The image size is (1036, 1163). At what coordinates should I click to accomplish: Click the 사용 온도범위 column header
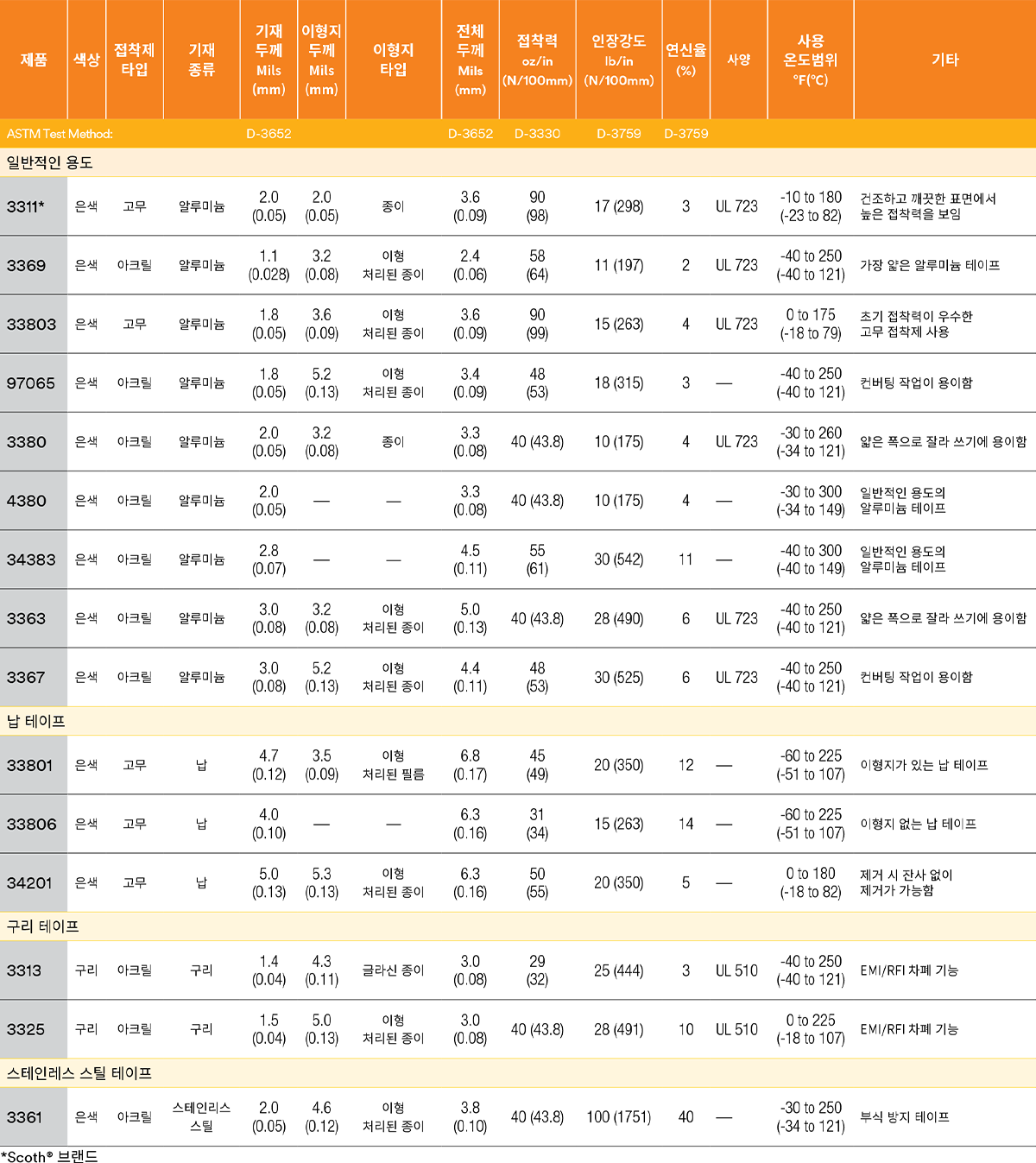(x=810, y=60)
